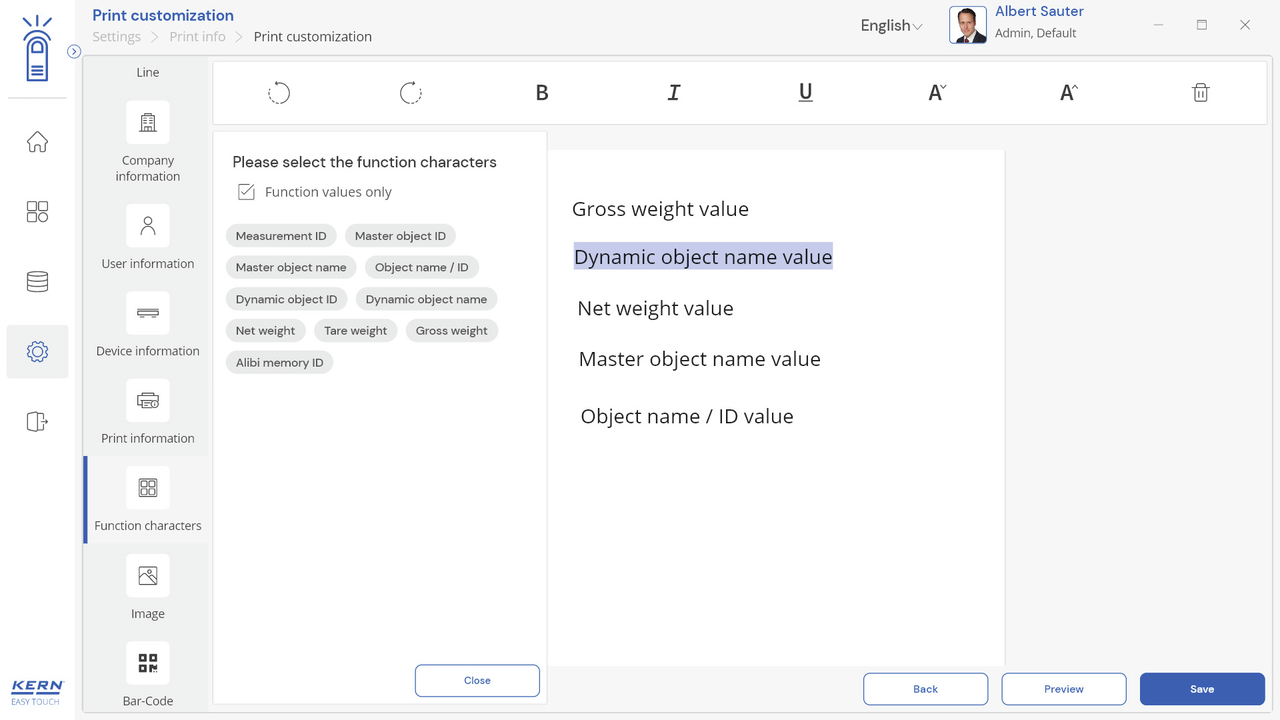Go to Print info breadcrumb
Image resolution: width=1280 pixels, height=720 pixels.
click(x=197, y=37)
